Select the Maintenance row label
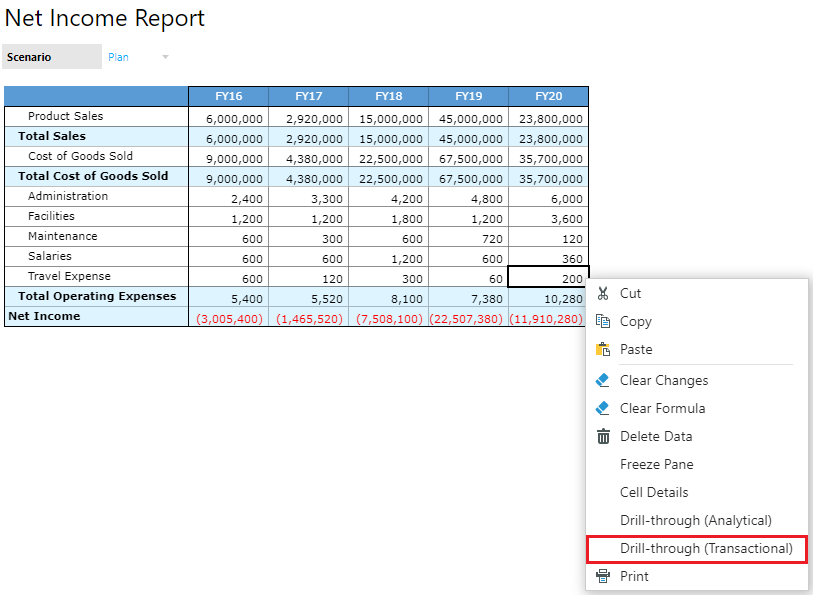The image size is (813, 595). [63, 236]
